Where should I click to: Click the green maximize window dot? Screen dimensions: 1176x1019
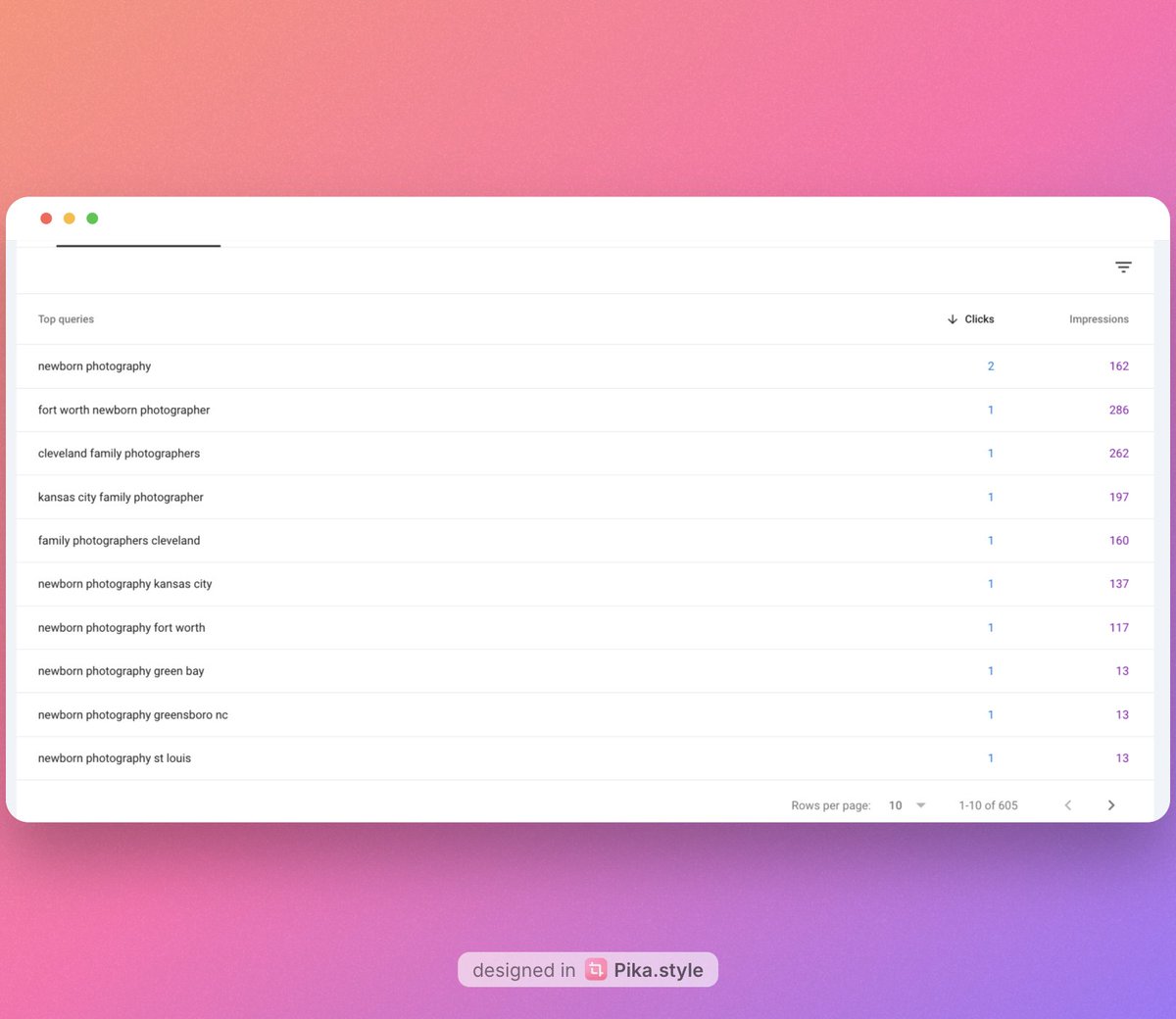(92, 218)
